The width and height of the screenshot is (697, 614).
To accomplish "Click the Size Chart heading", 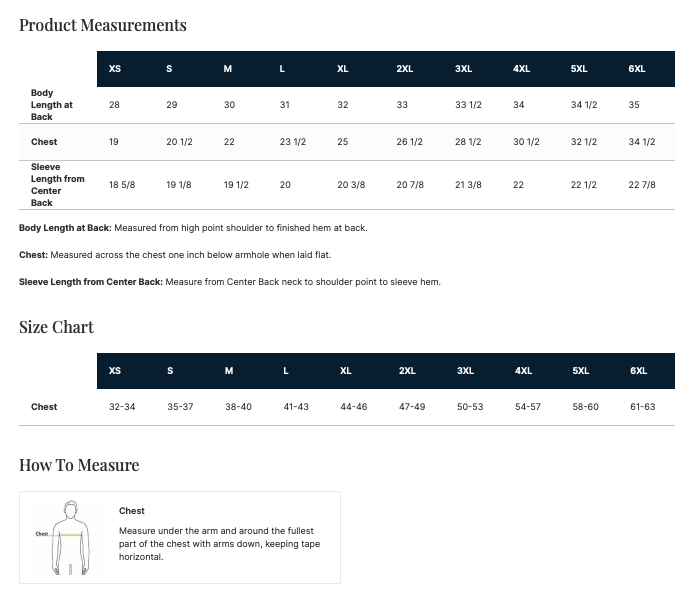I will tap(56, 327).
